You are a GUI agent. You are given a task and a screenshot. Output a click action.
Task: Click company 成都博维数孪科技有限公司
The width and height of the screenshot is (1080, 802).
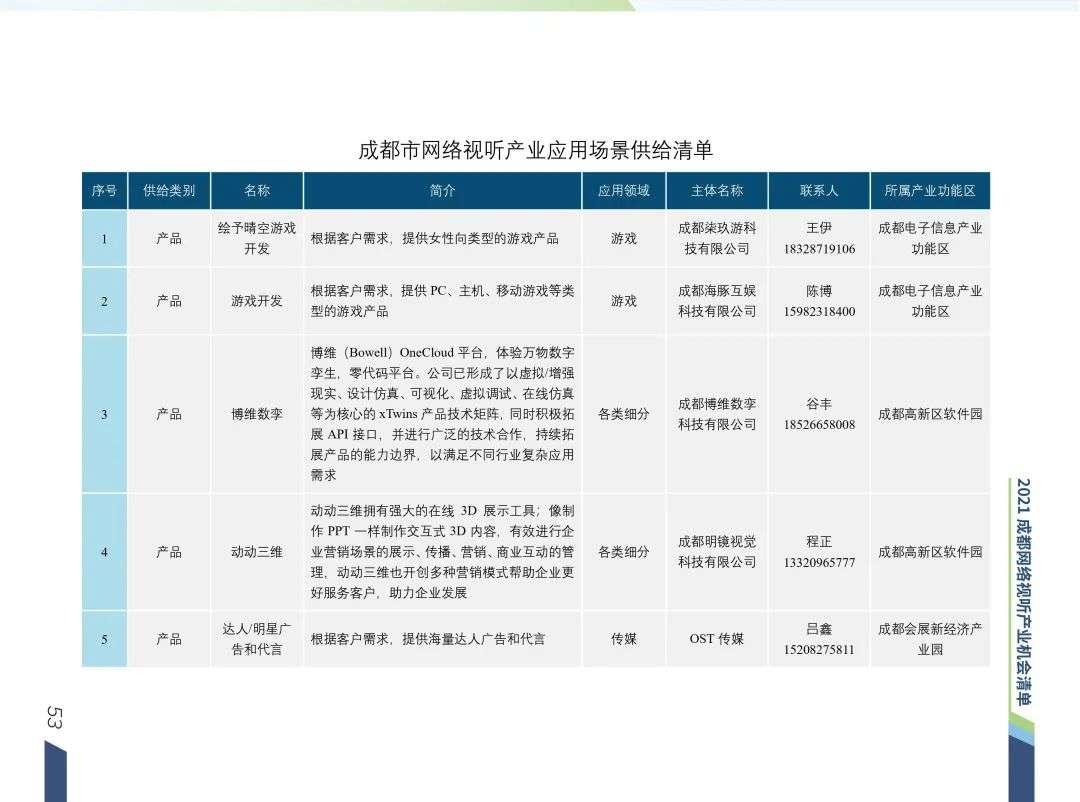(x=717, y=414)
